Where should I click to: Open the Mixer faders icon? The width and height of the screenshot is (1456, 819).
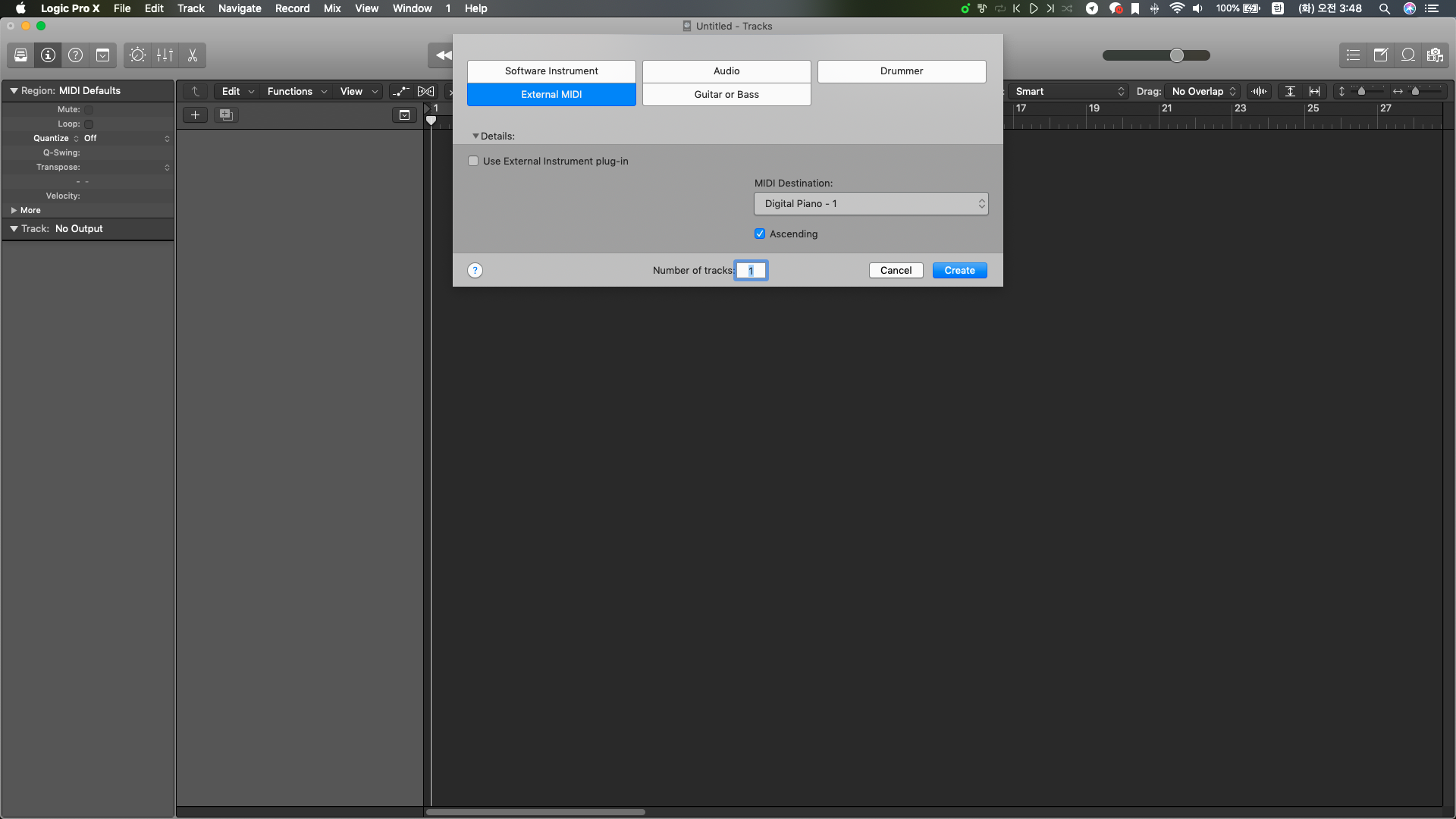pyautogui.click(x=165, y=55)
